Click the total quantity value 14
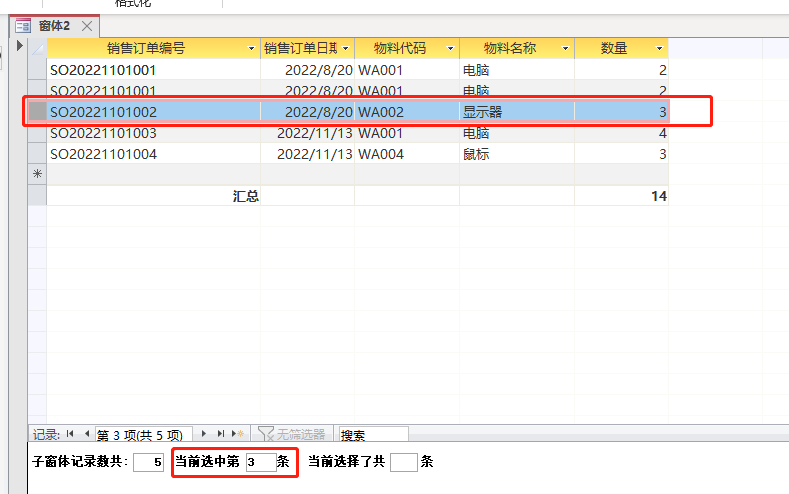The width and height of the screenshot is (789, 494). [659, 196]
